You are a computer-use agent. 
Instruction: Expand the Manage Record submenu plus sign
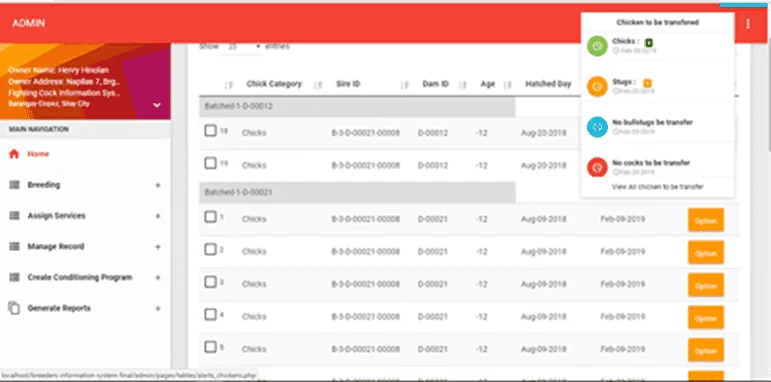(x=158, y=247)
